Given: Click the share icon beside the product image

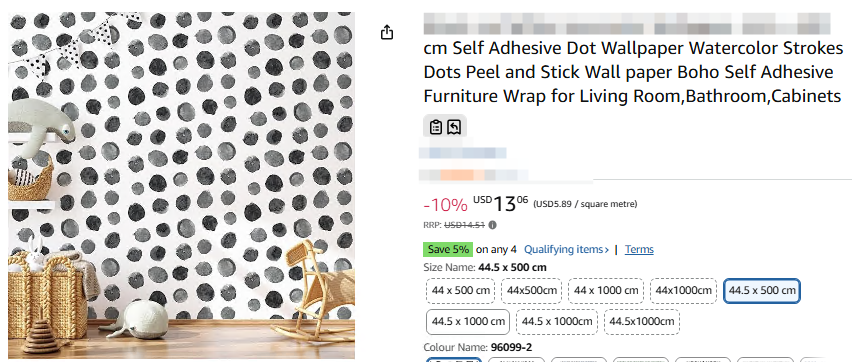Looking at the screenshot, I should click(x=387, y=33).
